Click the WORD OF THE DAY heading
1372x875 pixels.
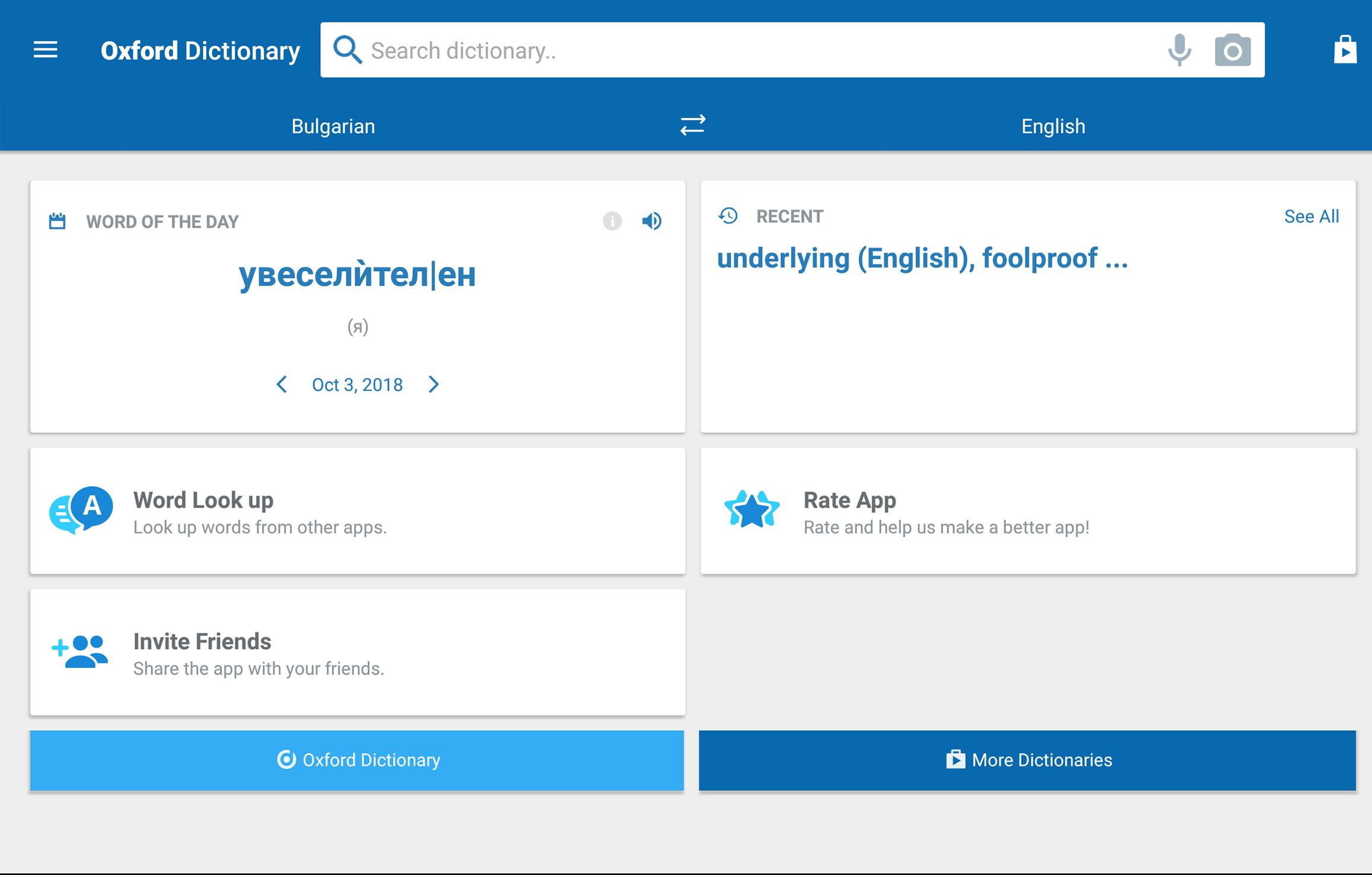[x=162, y=222]
